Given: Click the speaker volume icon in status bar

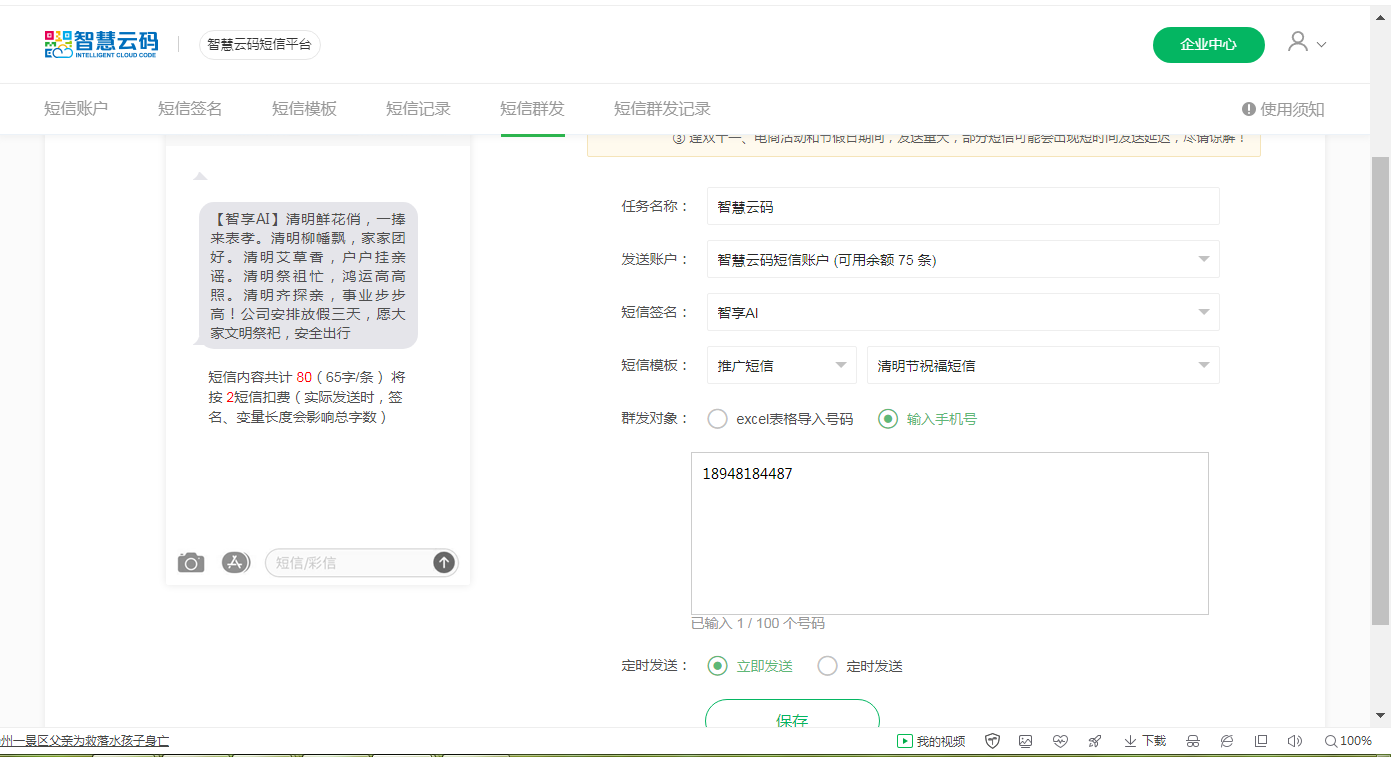Looking at the screenshot, I should [x=1295, y=741].
